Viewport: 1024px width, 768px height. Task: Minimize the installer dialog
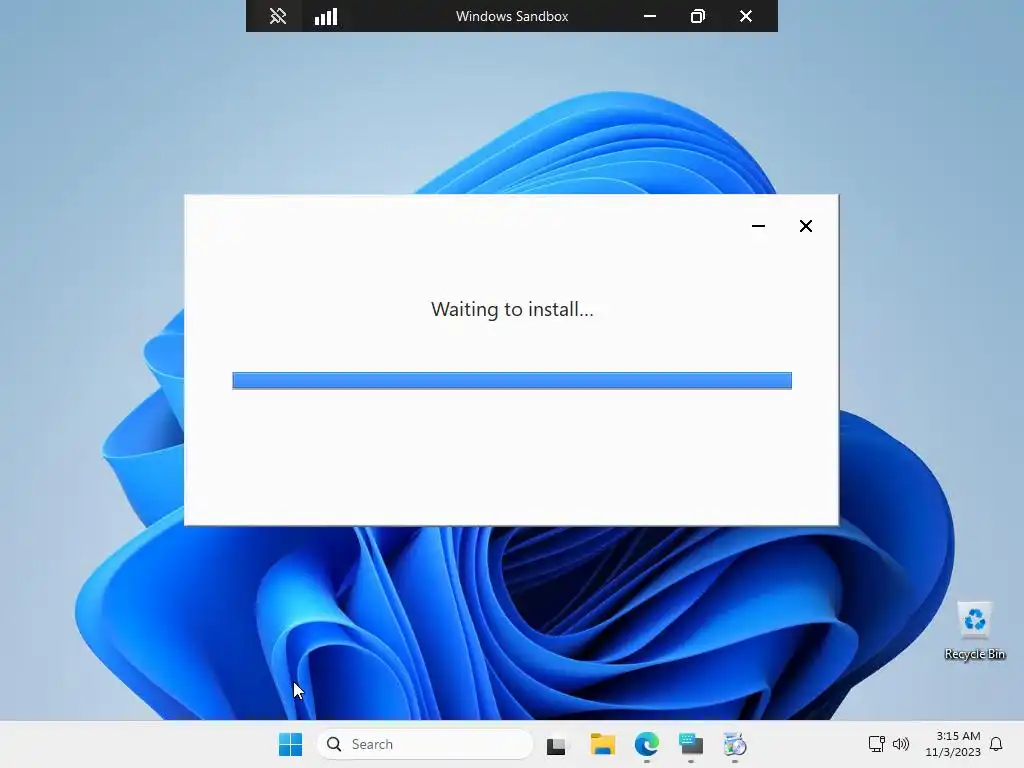pyautogui.click(x=758, y=226)
